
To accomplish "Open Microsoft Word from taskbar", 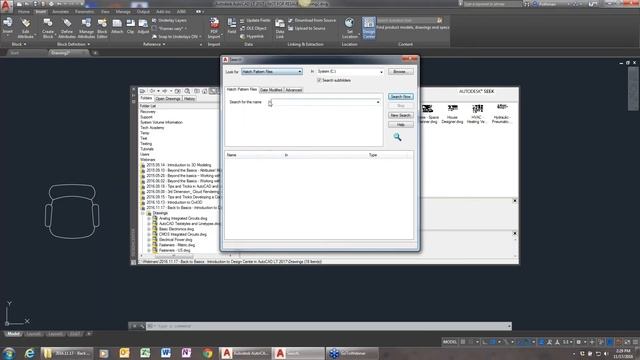I will [x=165, y=353].
